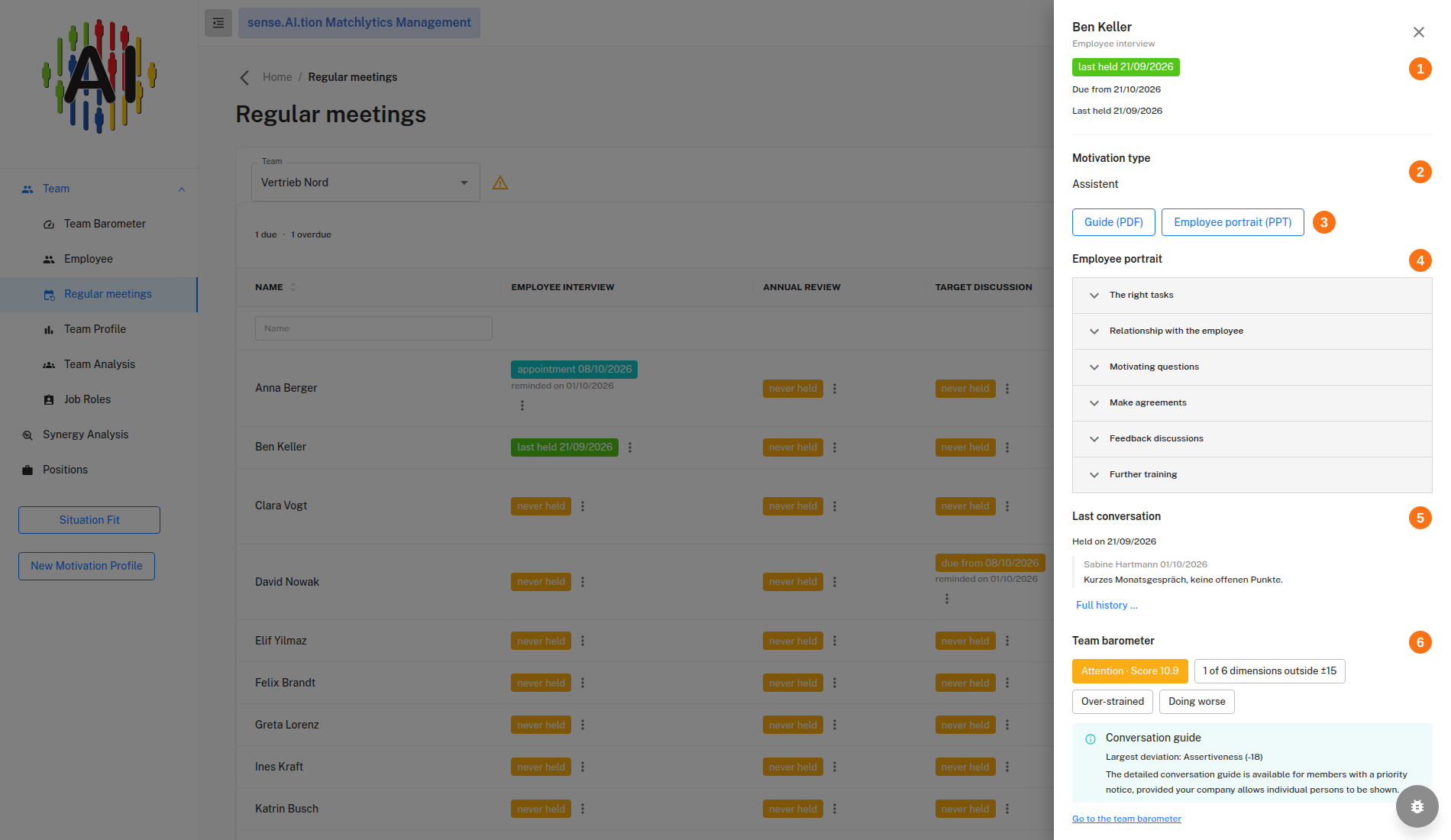The image size is (1451, 840).
Task: Expand Motivating questions section
Action: [1252, 367]
